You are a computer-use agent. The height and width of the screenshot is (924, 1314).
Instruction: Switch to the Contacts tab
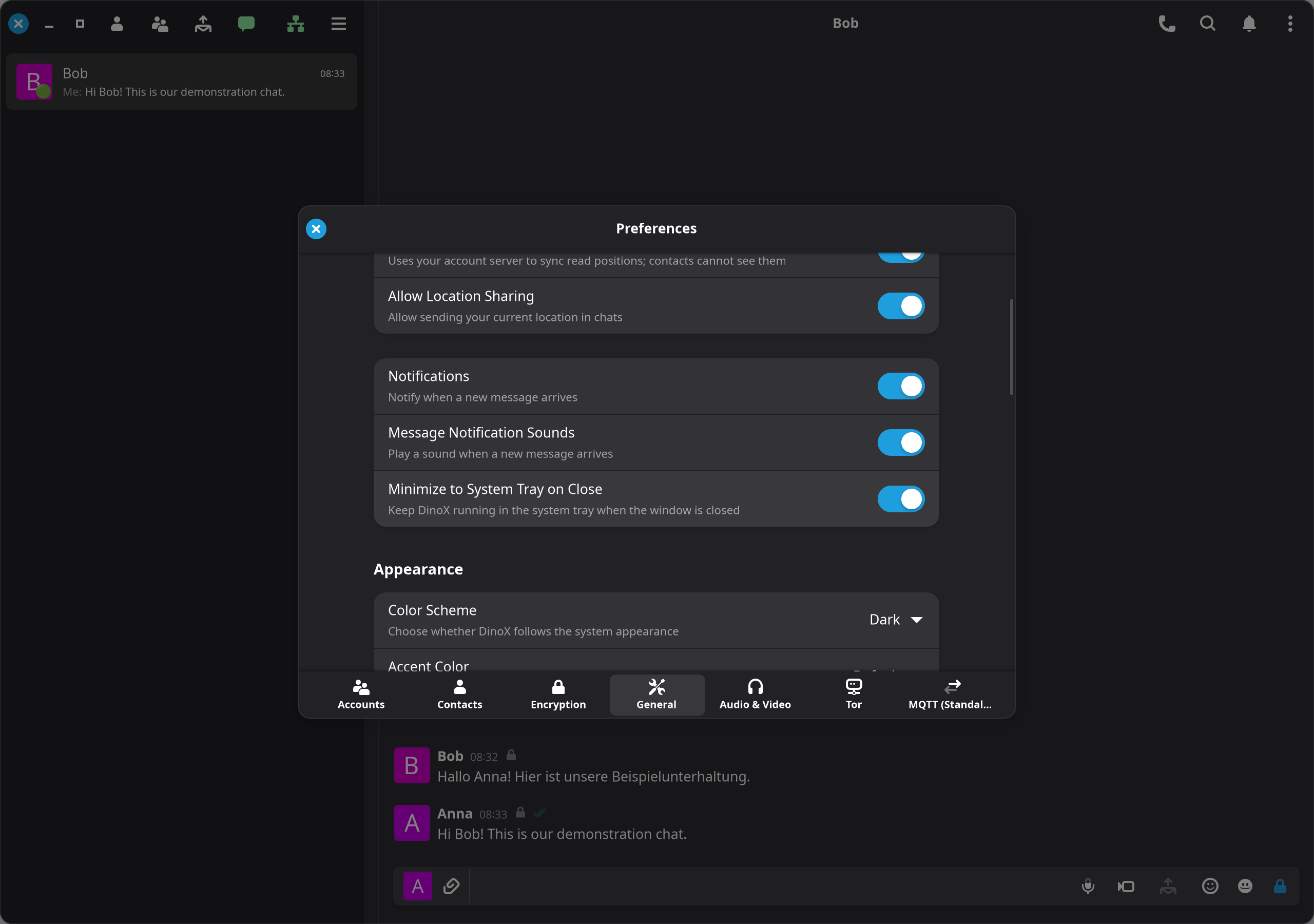coord(459,695)
